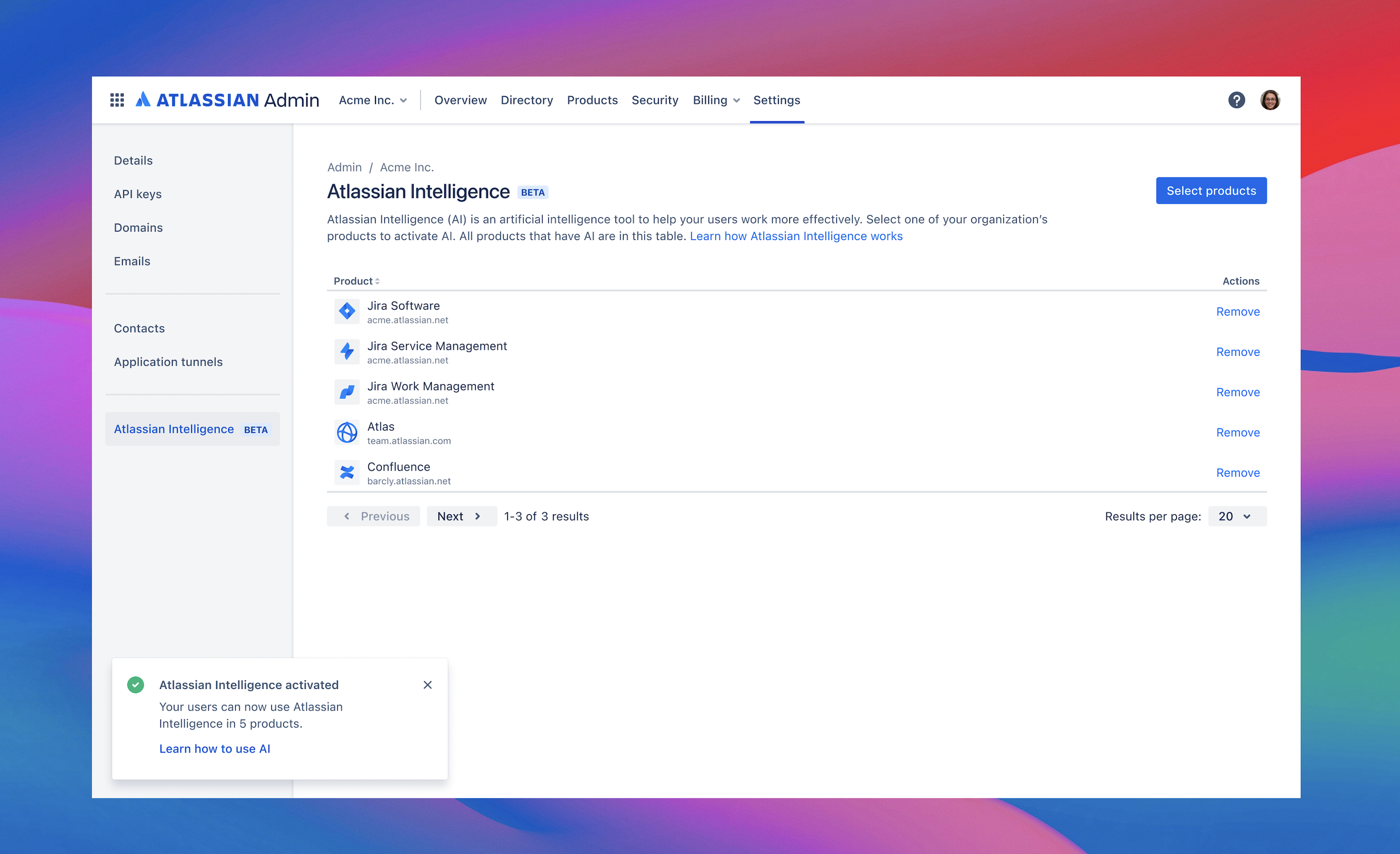The width and height of the screenshot is (1400, 854).
Task: Remove Atlas from Atlassian Intelligence
Action: point(1238,432)
